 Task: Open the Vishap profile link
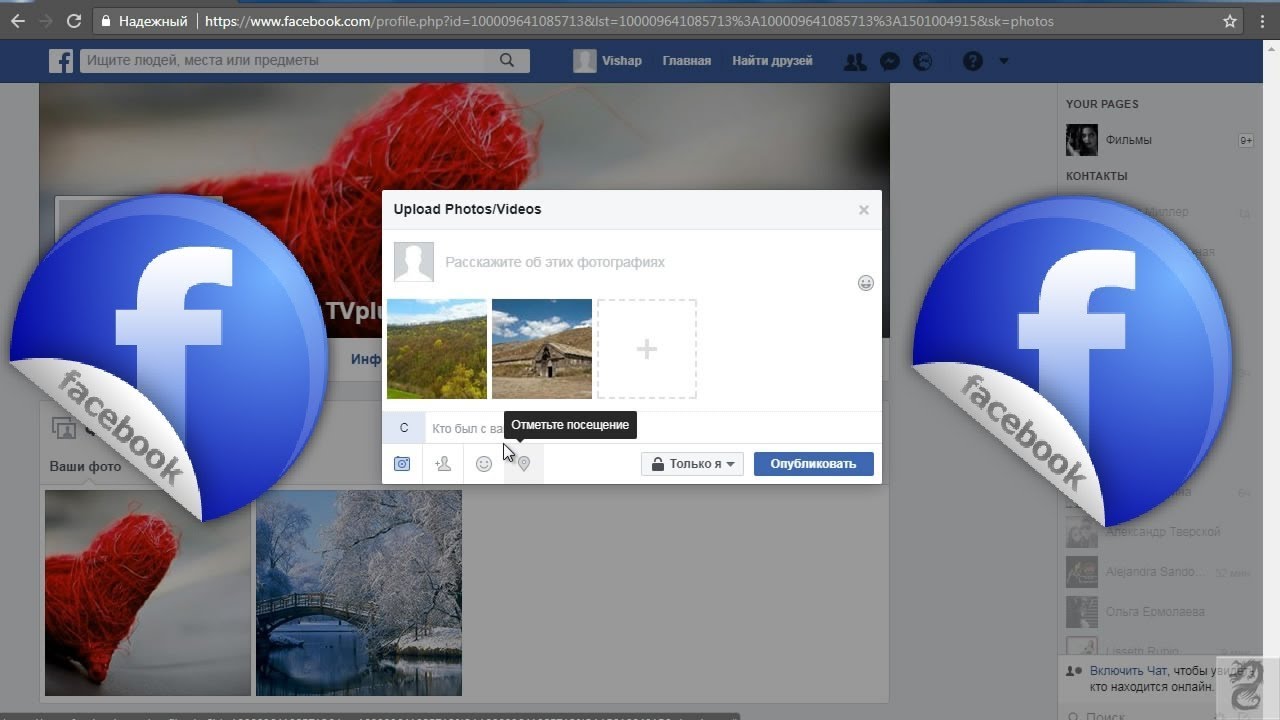click(609, 61)
